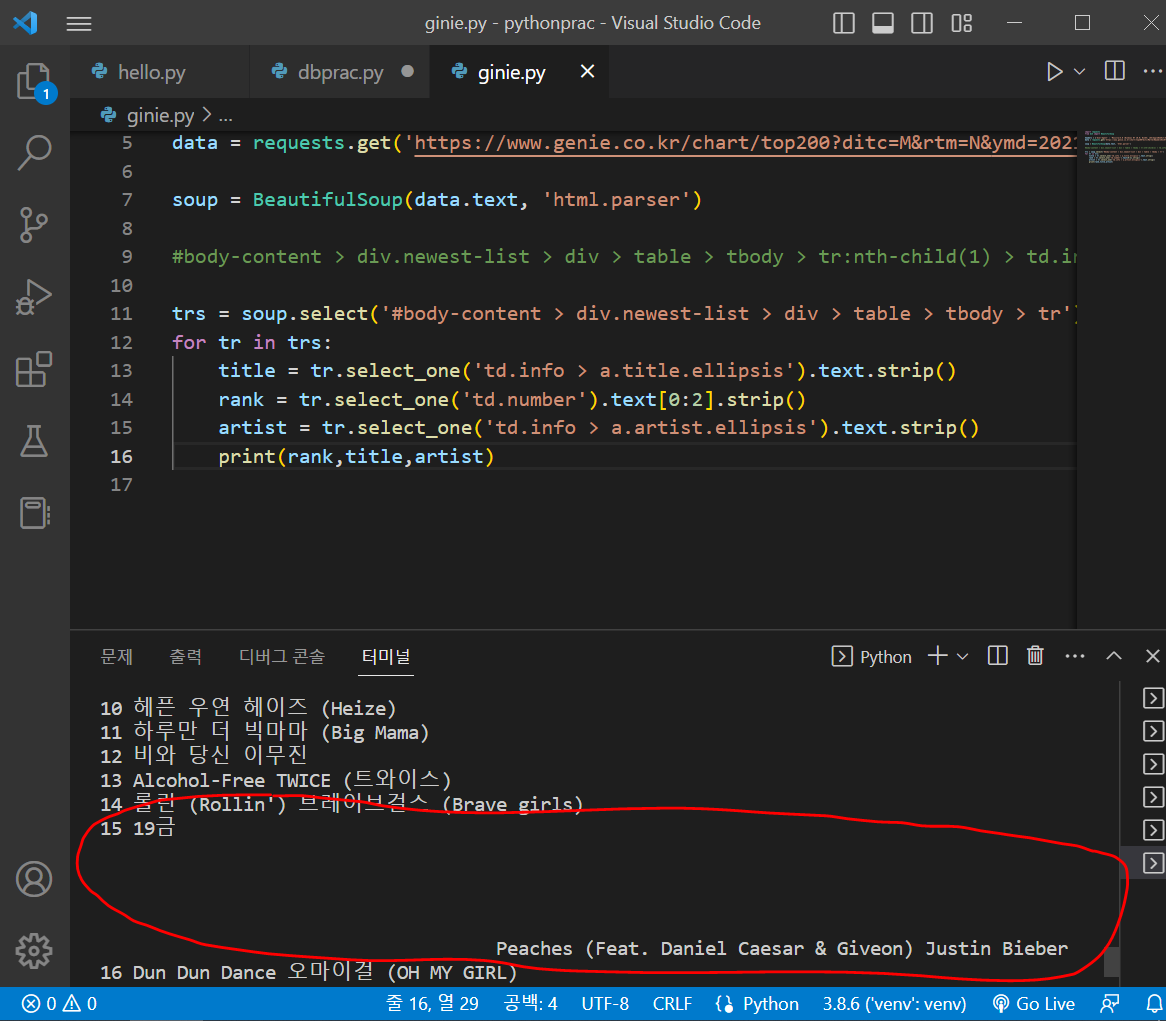Screen dimensions: 1166x1021
Task: Switch to the hello.py tab
Action: 151,72
